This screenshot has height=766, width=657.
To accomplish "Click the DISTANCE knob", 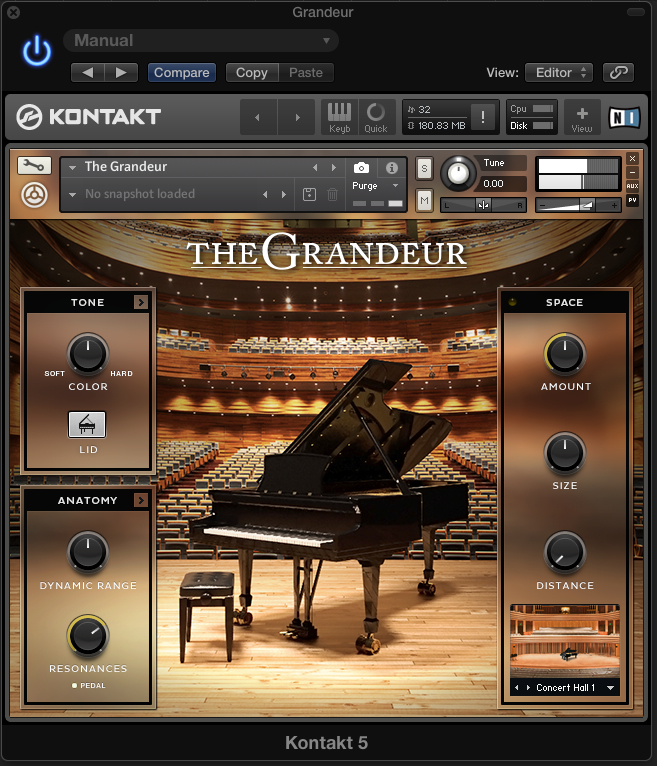I will pos(565,553).
